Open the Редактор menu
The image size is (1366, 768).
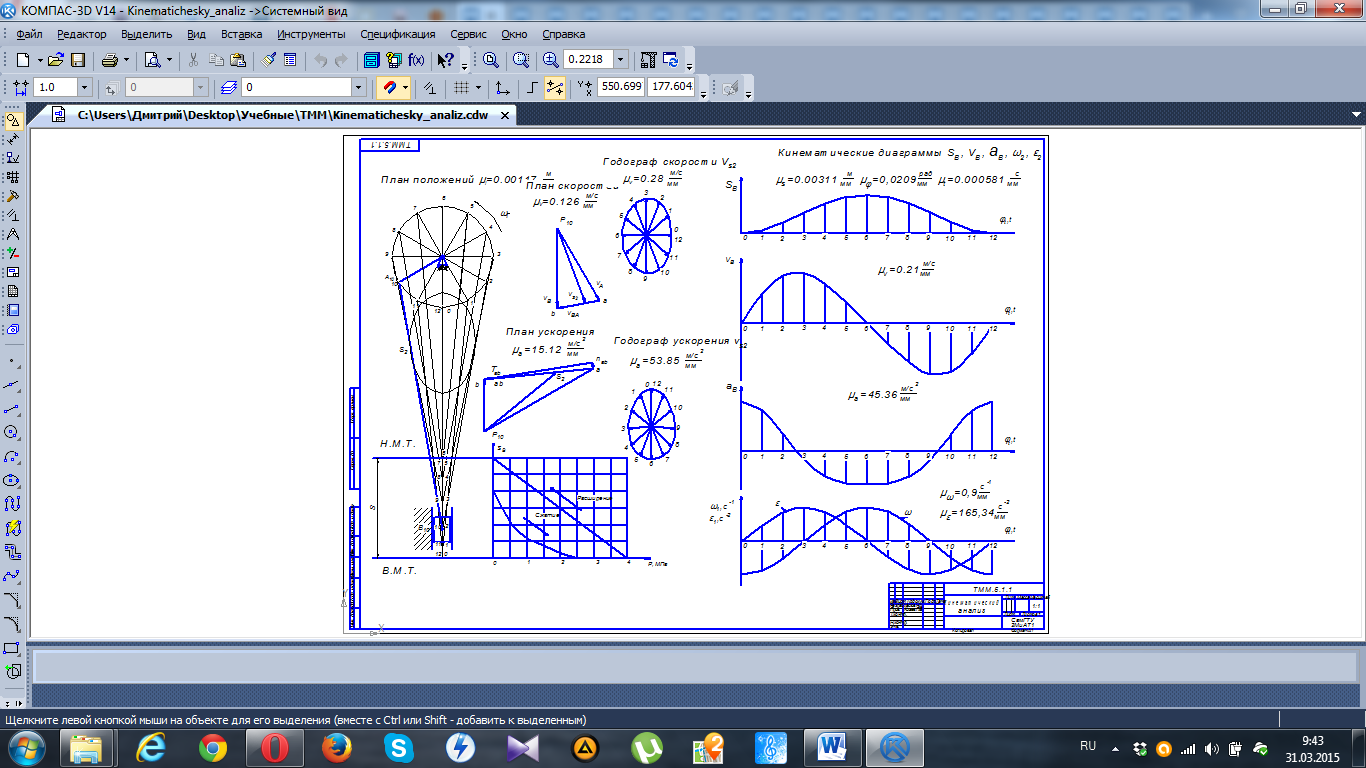[x=81, y=34]
